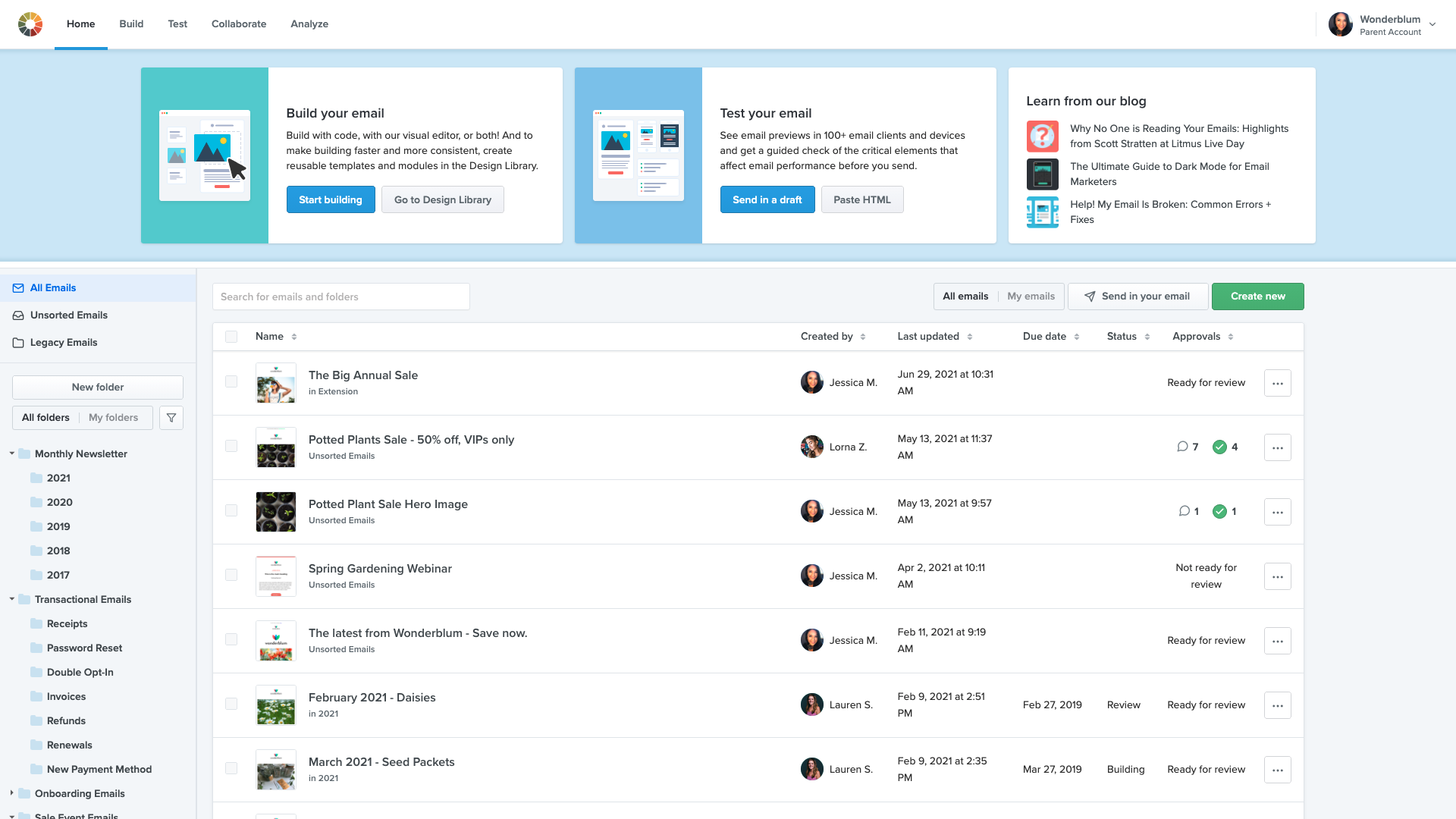Check the box beside Spring Gardening Webinar
Viewport: 1456px width, 819px height.
pyautogui.click(x=231, y=575)
